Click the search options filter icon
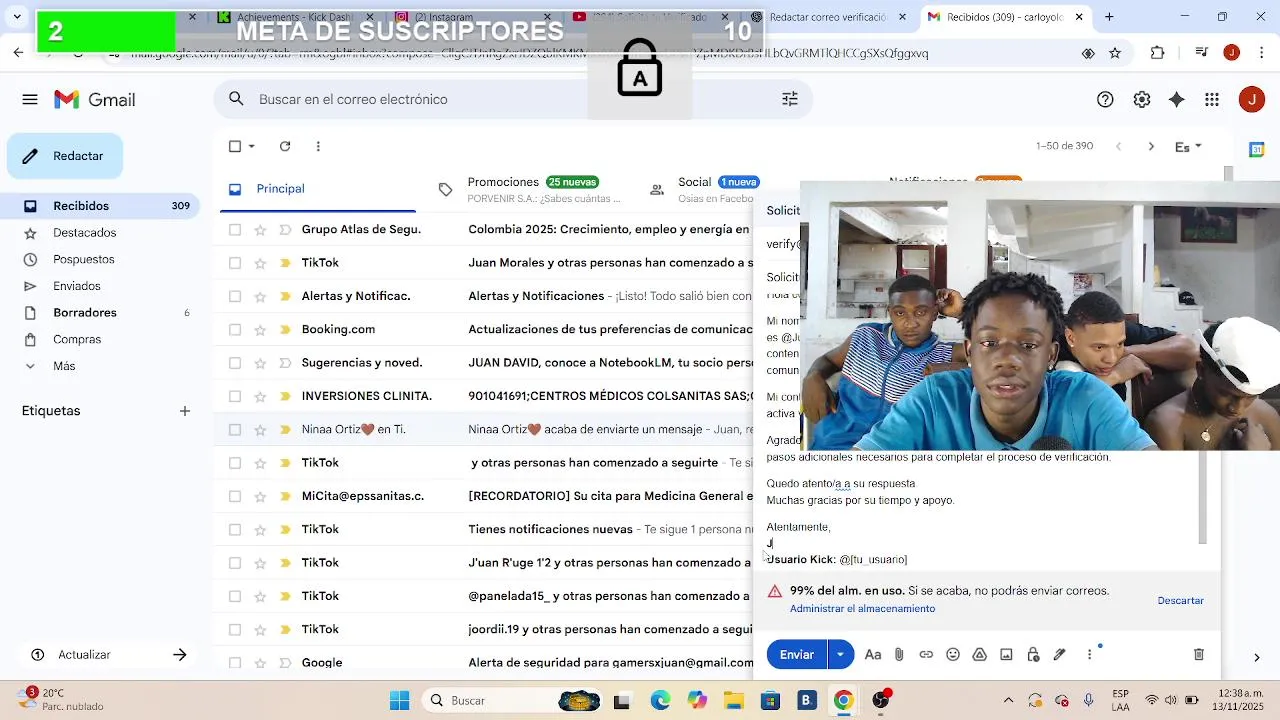Viewport: 1280px width, 720px height. 790,99
